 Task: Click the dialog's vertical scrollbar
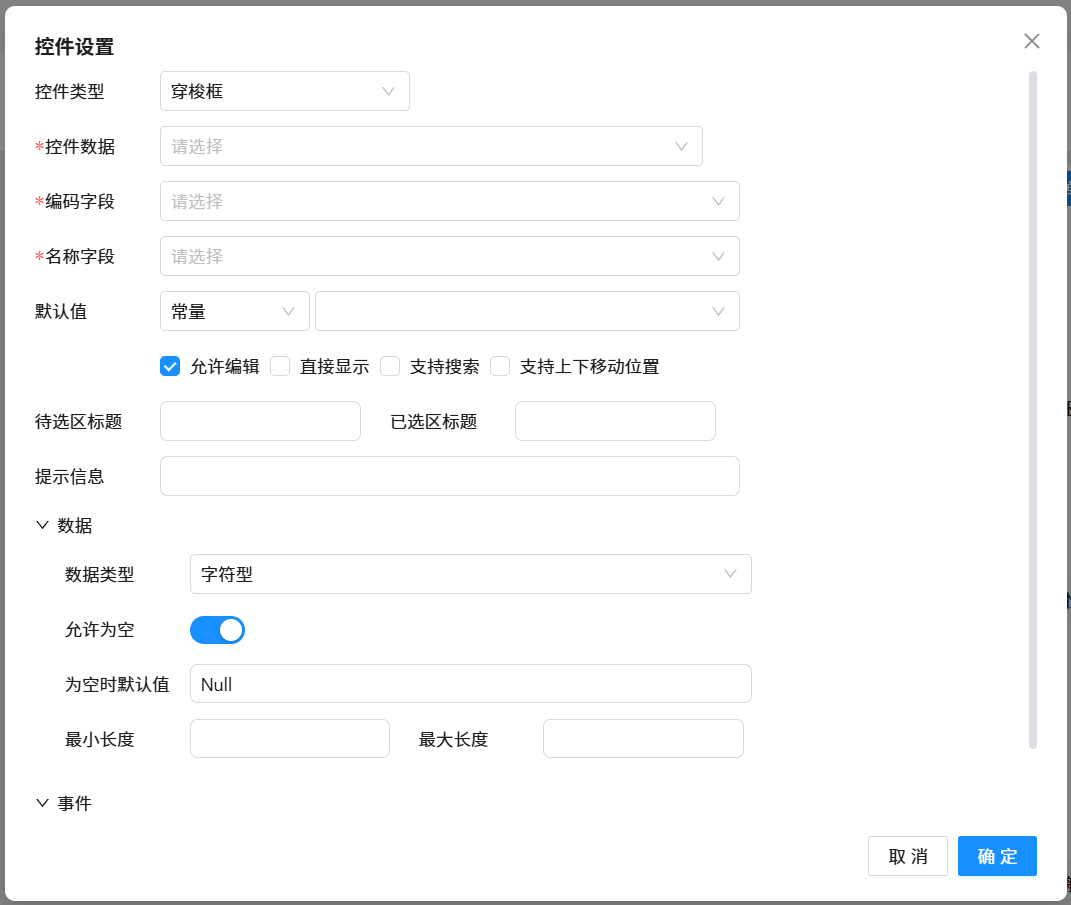pos(1033,410)
